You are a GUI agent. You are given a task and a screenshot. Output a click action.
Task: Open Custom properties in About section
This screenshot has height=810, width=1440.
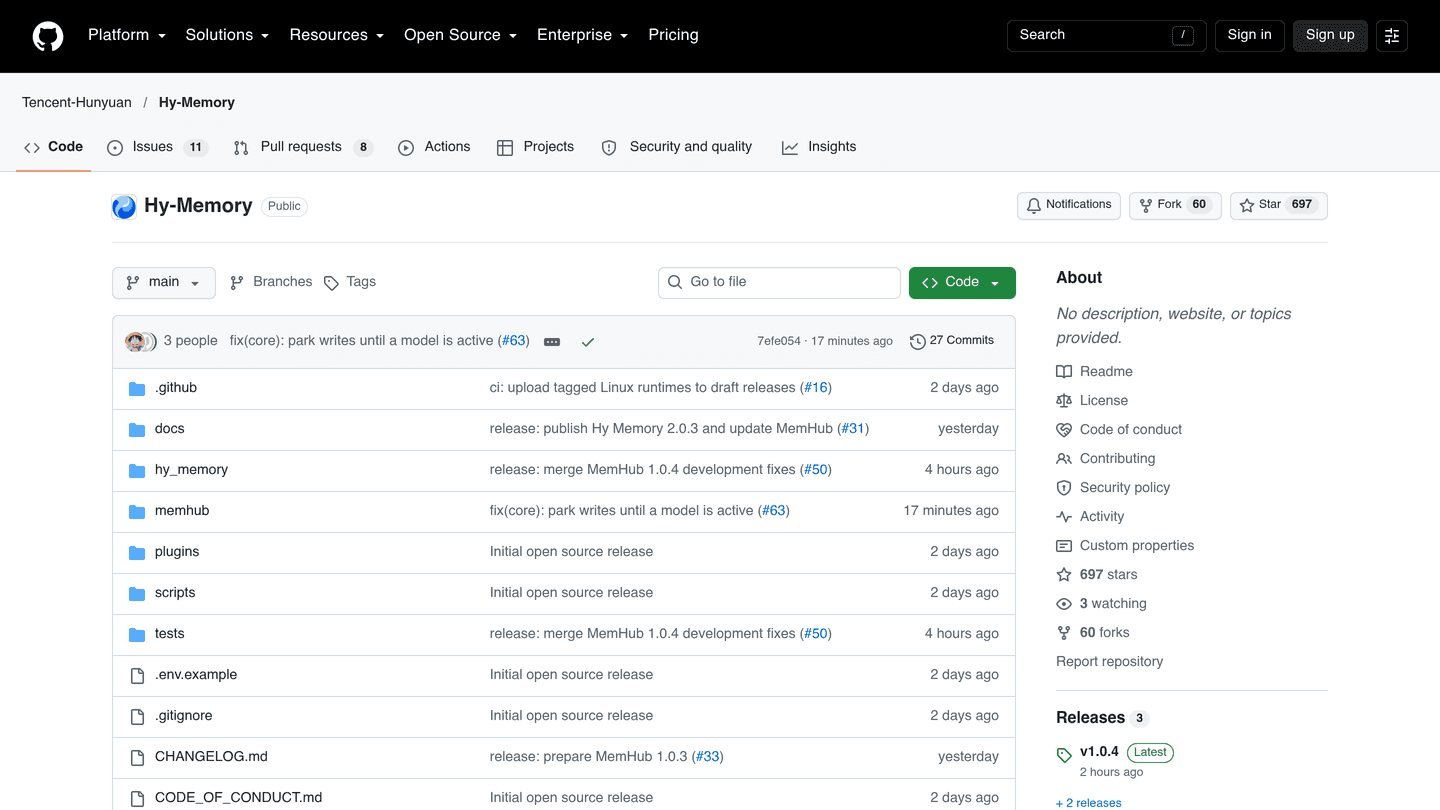pos(1125,546)
